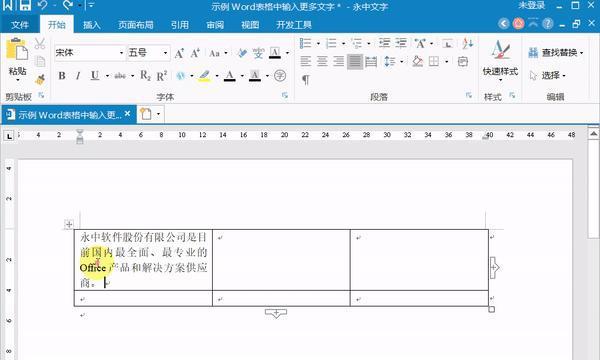The width and height of the screenshot is (600, 360).
Task: Click the add-column handle right of the table
Action: pos(494,267)
